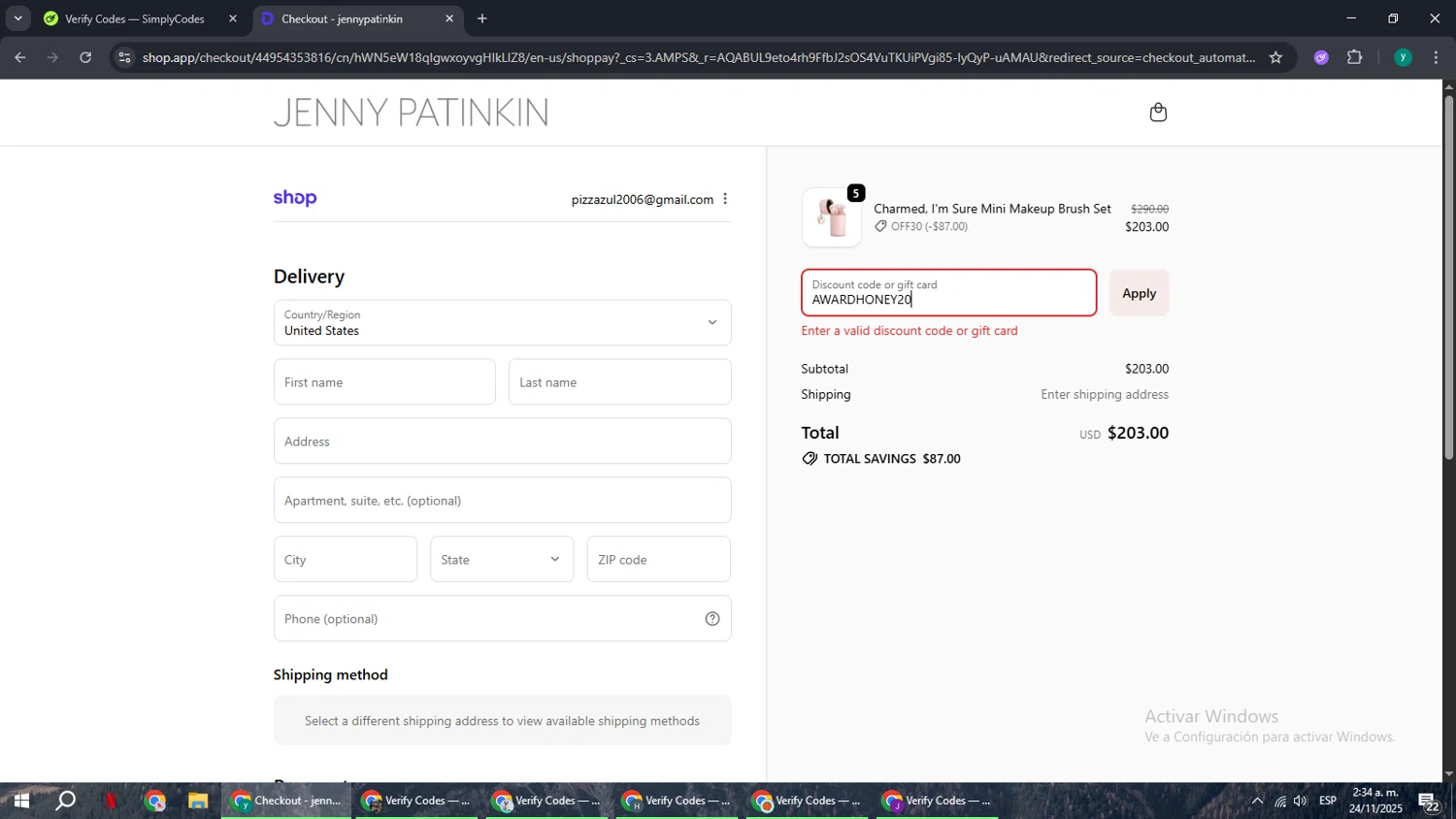Click the Phone field help question icon
1456x819 pixels.
click(712, 619)
